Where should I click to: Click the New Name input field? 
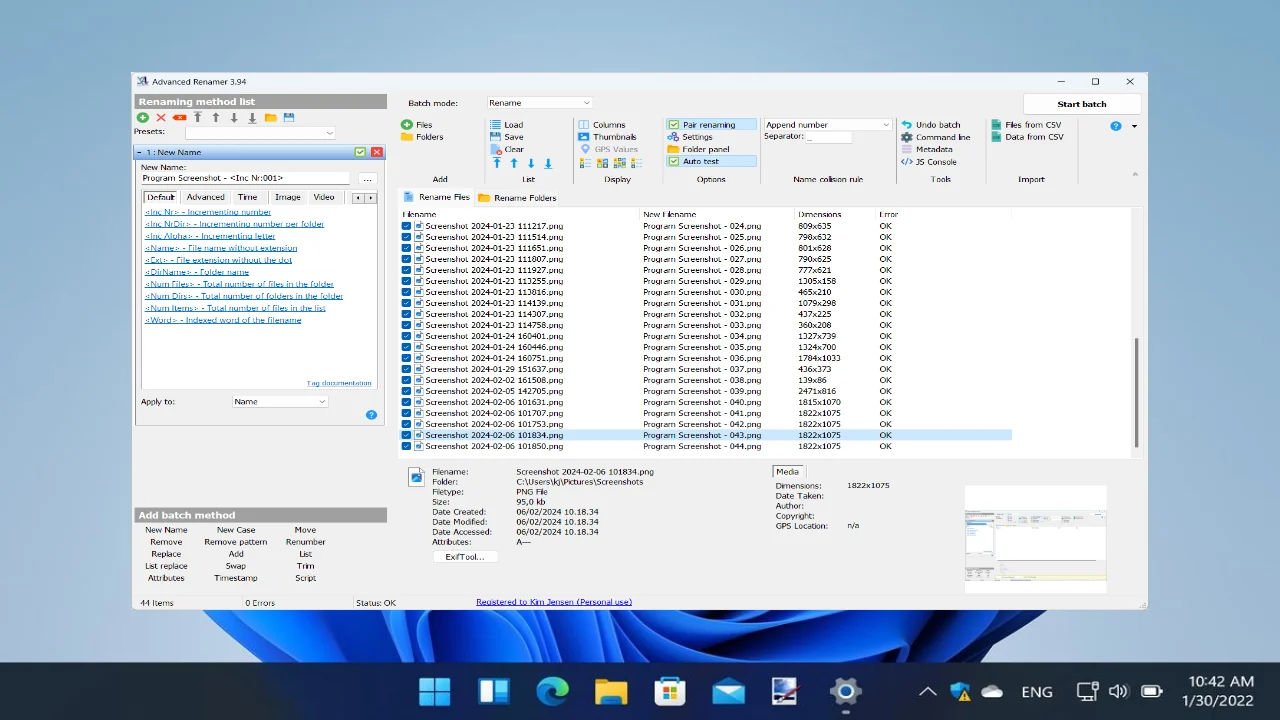[246, 178]
